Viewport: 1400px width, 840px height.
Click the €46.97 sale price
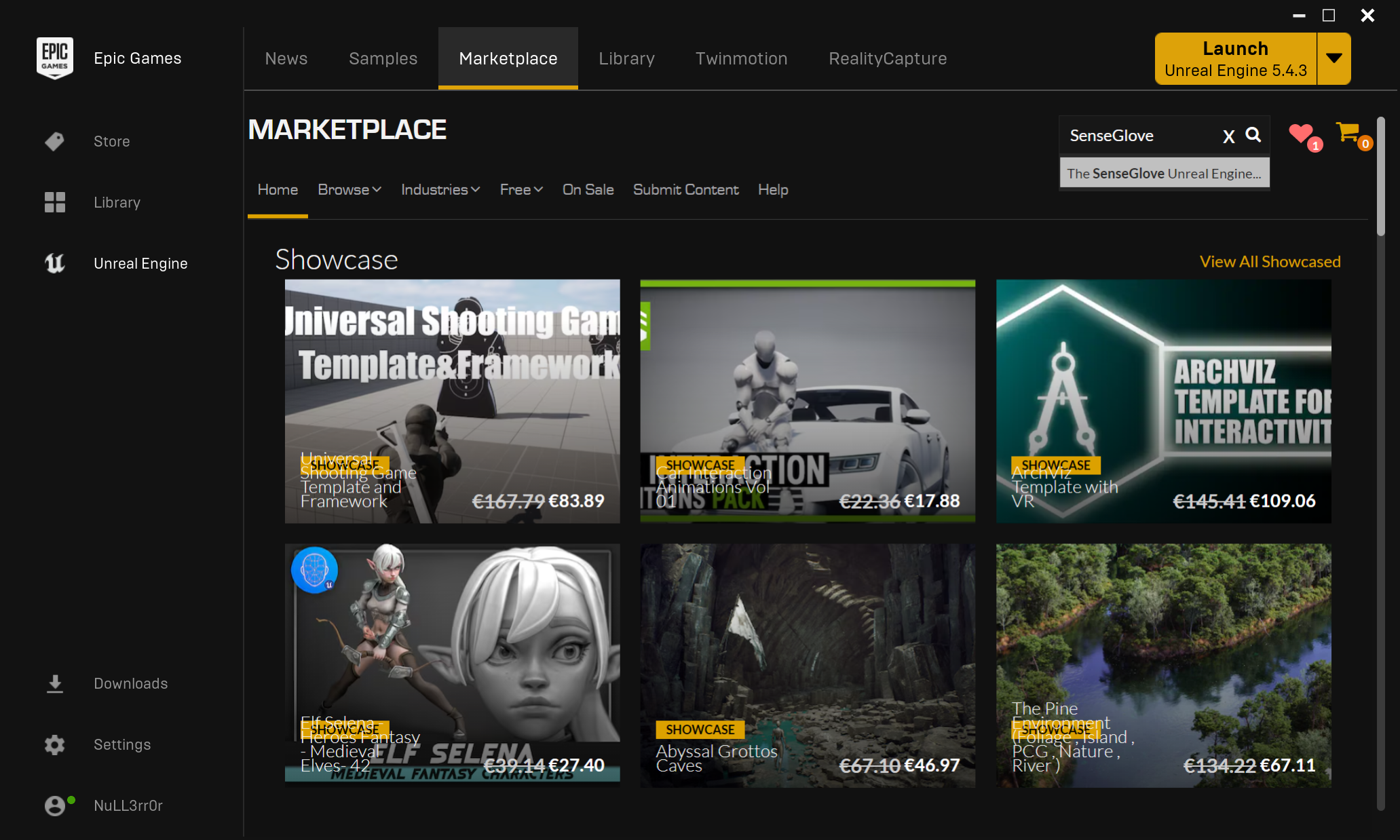(932, 765)
